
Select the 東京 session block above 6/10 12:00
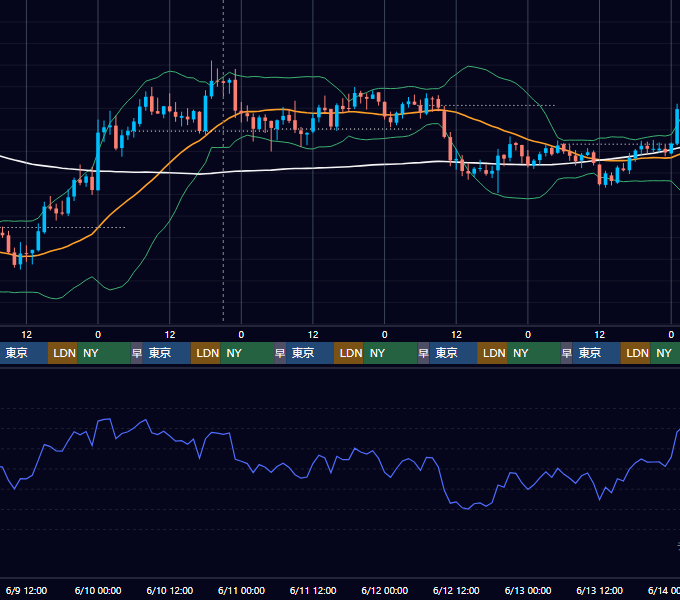[167, 353]
